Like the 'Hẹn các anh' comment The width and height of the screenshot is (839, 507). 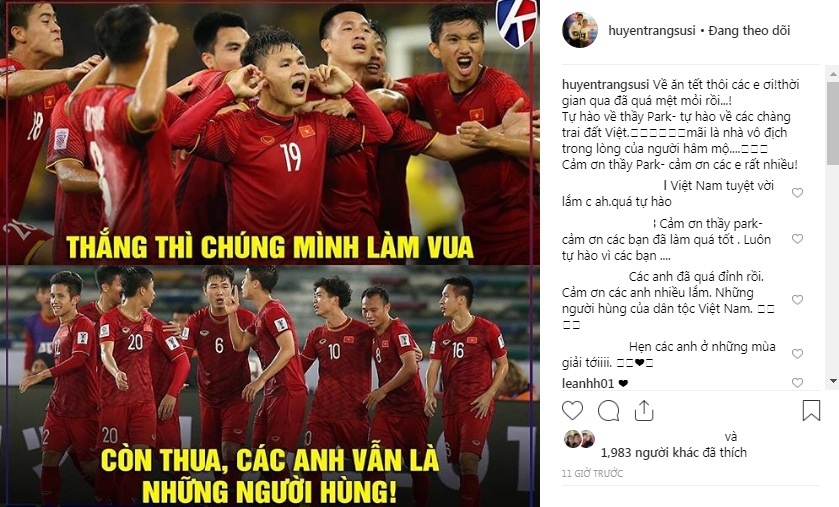click(797, 354)
